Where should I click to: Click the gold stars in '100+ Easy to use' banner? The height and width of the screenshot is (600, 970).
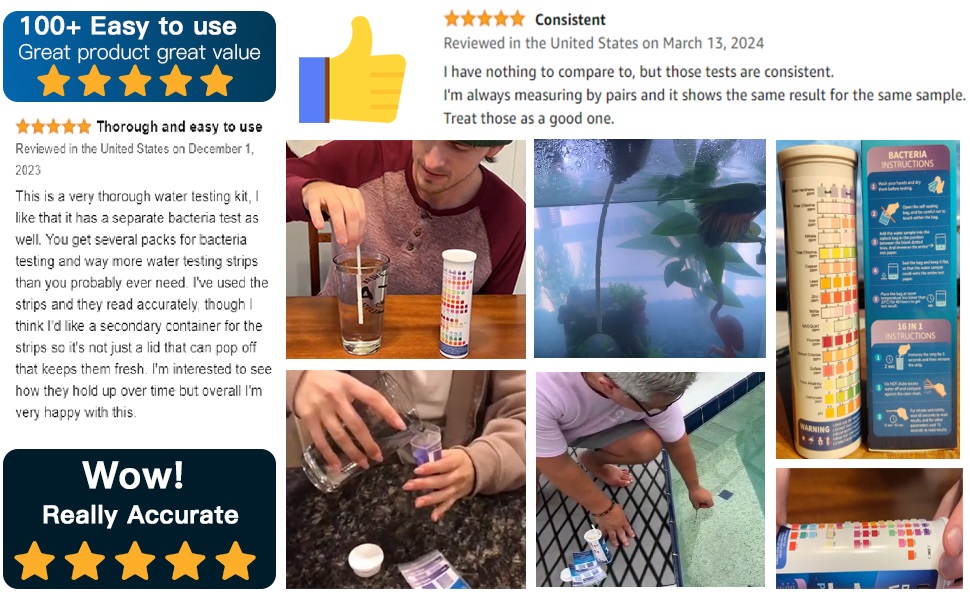coord(135,81)
